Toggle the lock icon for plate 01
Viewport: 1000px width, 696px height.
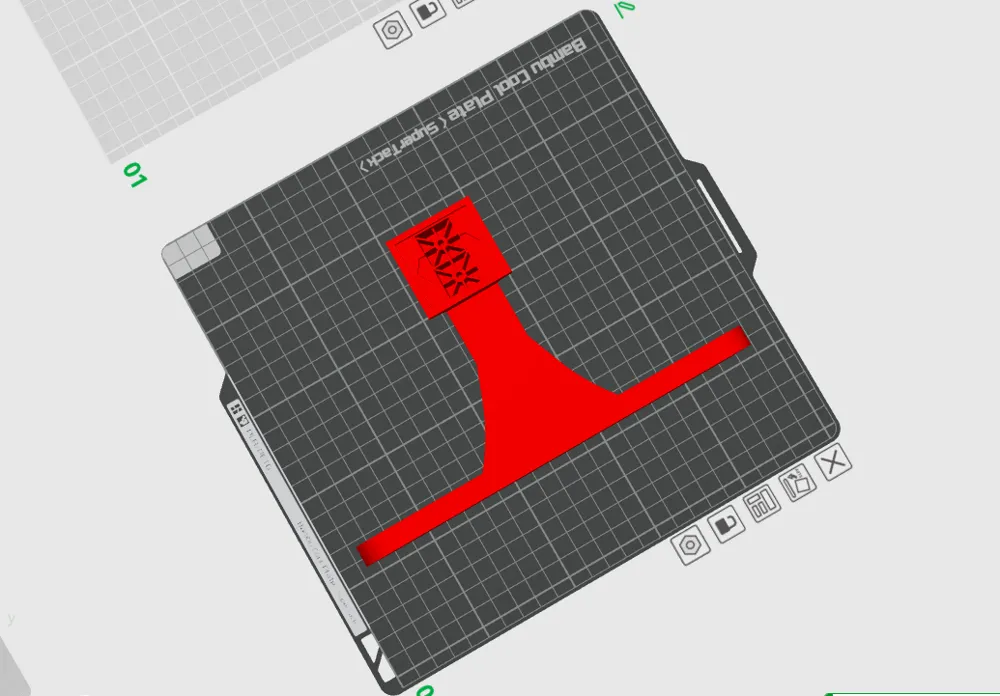tap(427, 10)
